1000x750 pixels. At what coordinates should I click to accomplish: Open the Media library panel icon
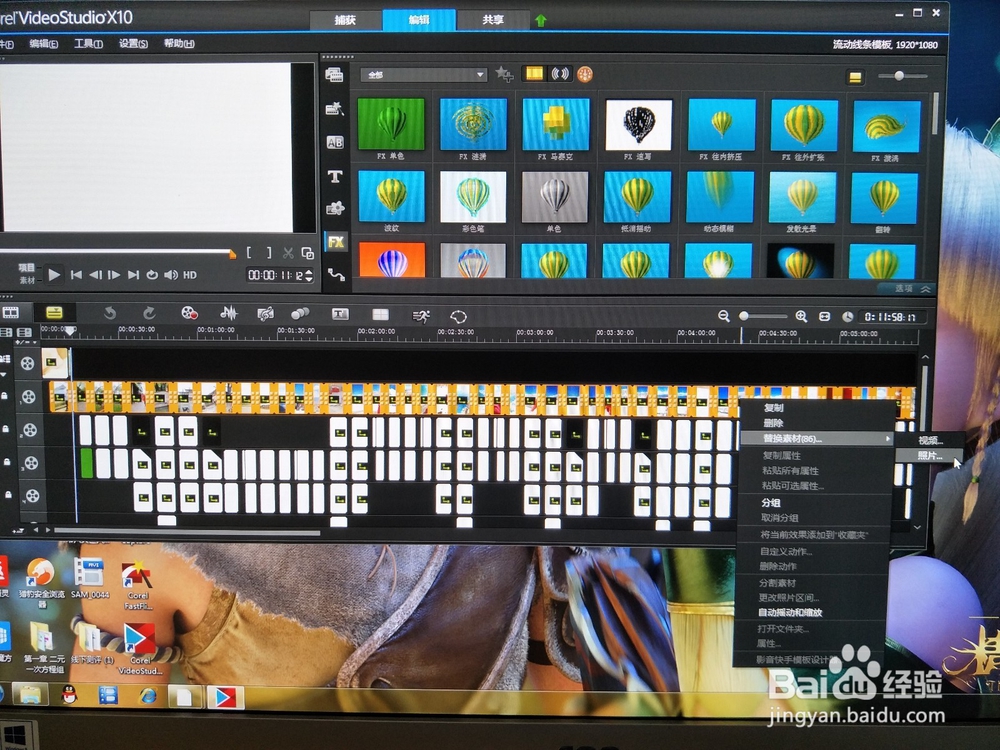pyautogui.click(x=334, y=75)
